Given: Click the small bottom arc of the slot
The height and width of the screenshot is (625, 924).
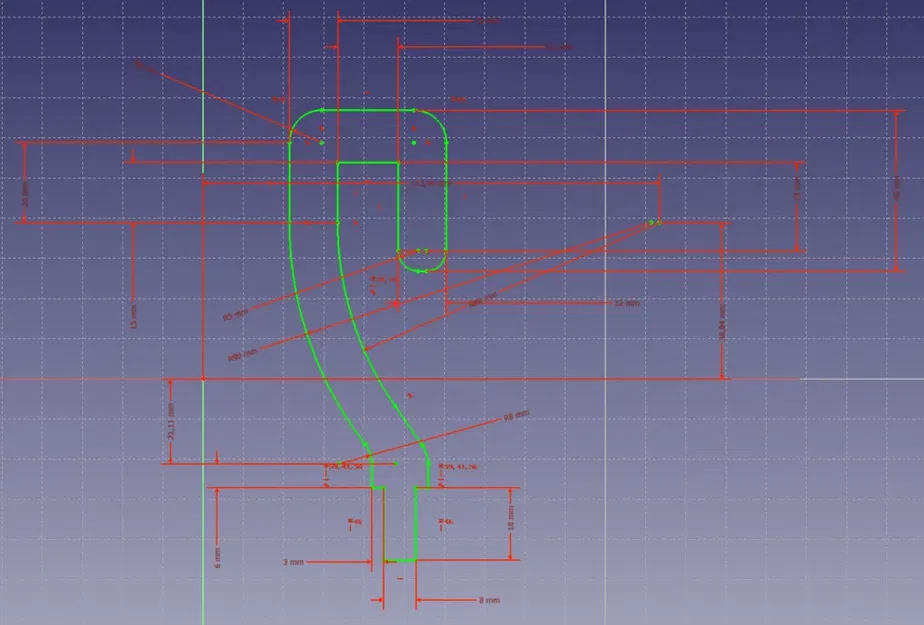Looking at the screenshot, I should 422,272.
